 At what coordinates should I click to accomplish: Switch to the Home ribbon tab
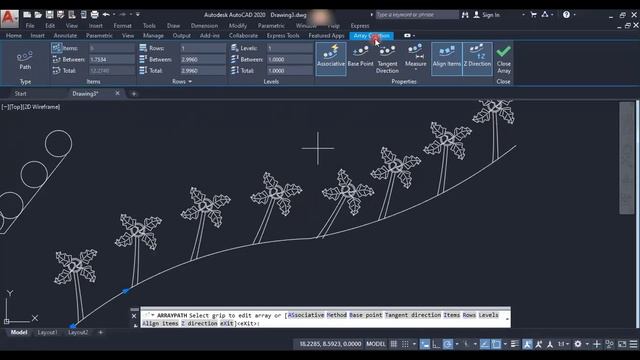click(x=14, y=36)
